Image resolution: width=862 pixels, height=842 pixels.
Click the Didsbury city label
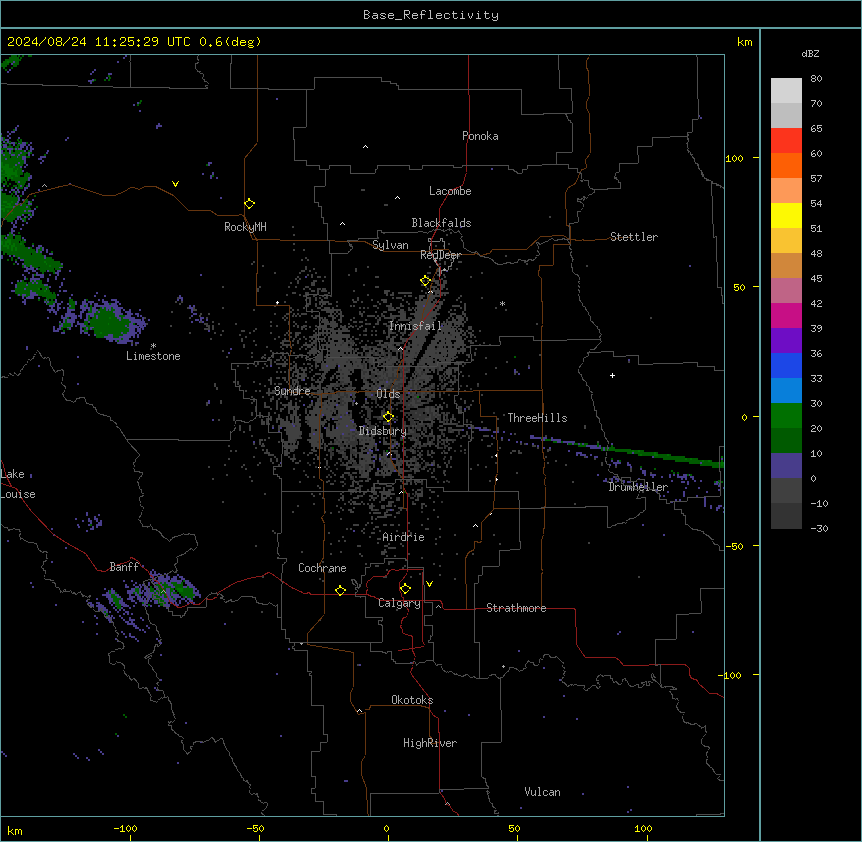pos(383,431)
